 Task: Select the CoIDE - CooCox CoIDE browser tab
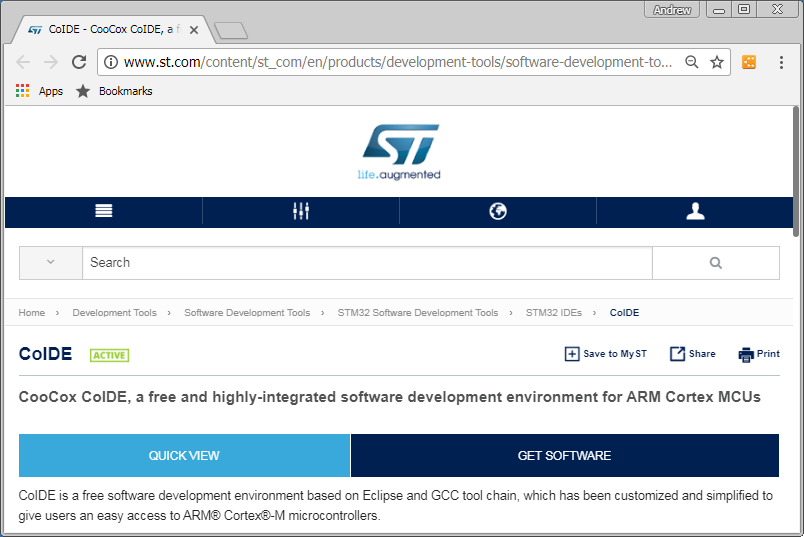pyautogui.click(x=111, y=30)
